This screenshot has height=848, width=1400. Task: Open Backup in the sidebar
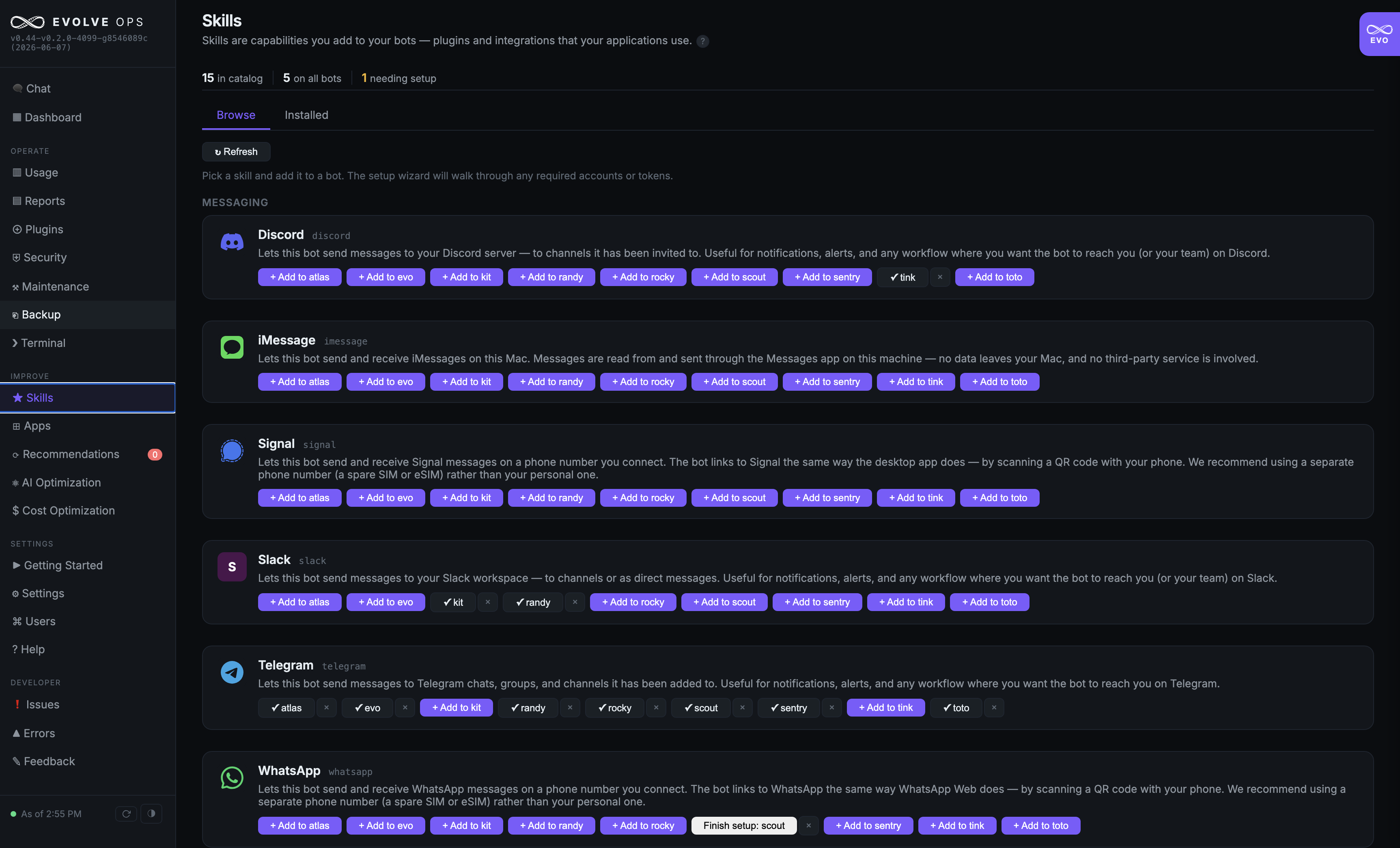(88, 315)
